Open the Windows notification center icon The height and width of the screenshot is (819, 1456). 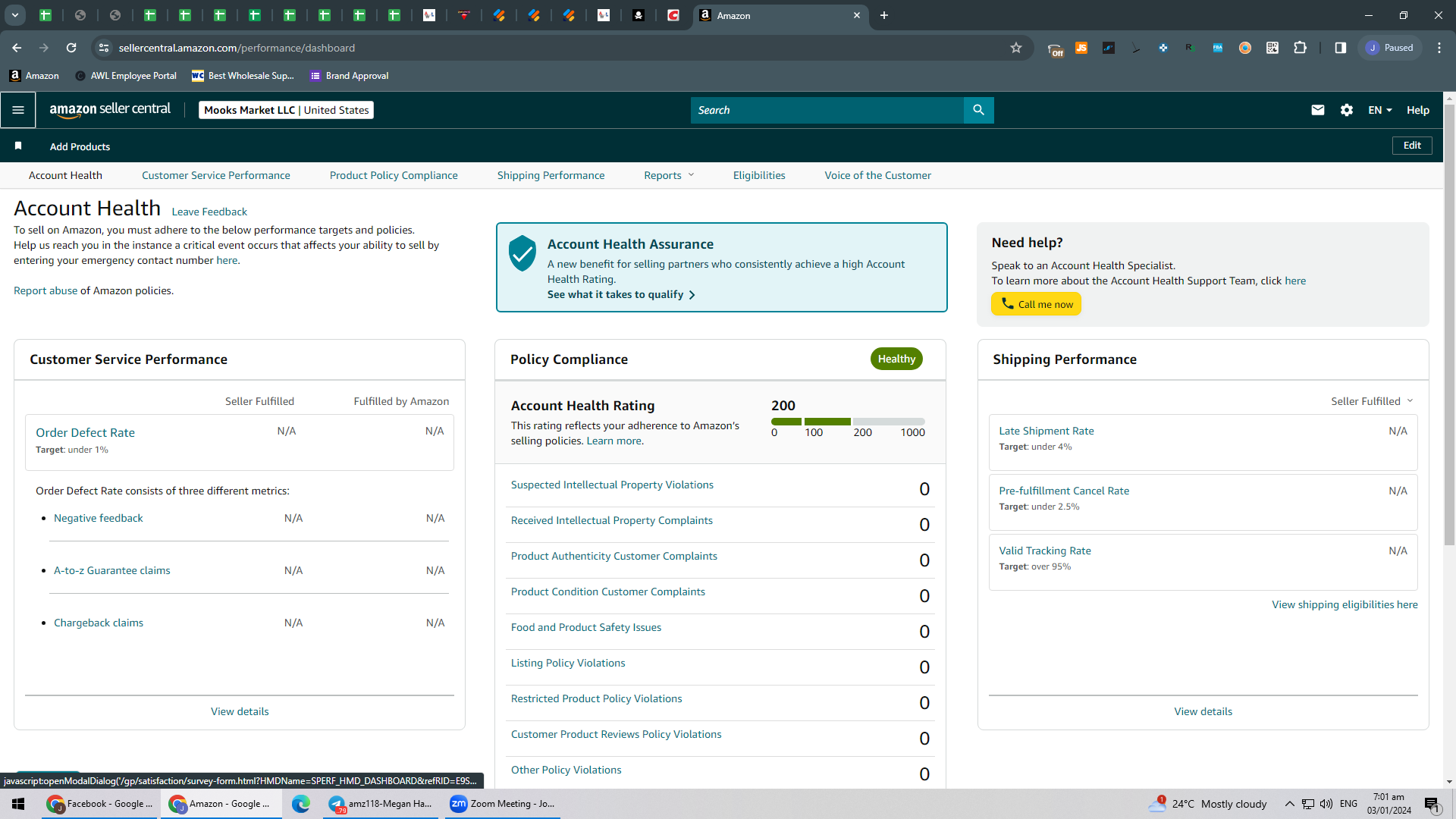(1432, 804)
